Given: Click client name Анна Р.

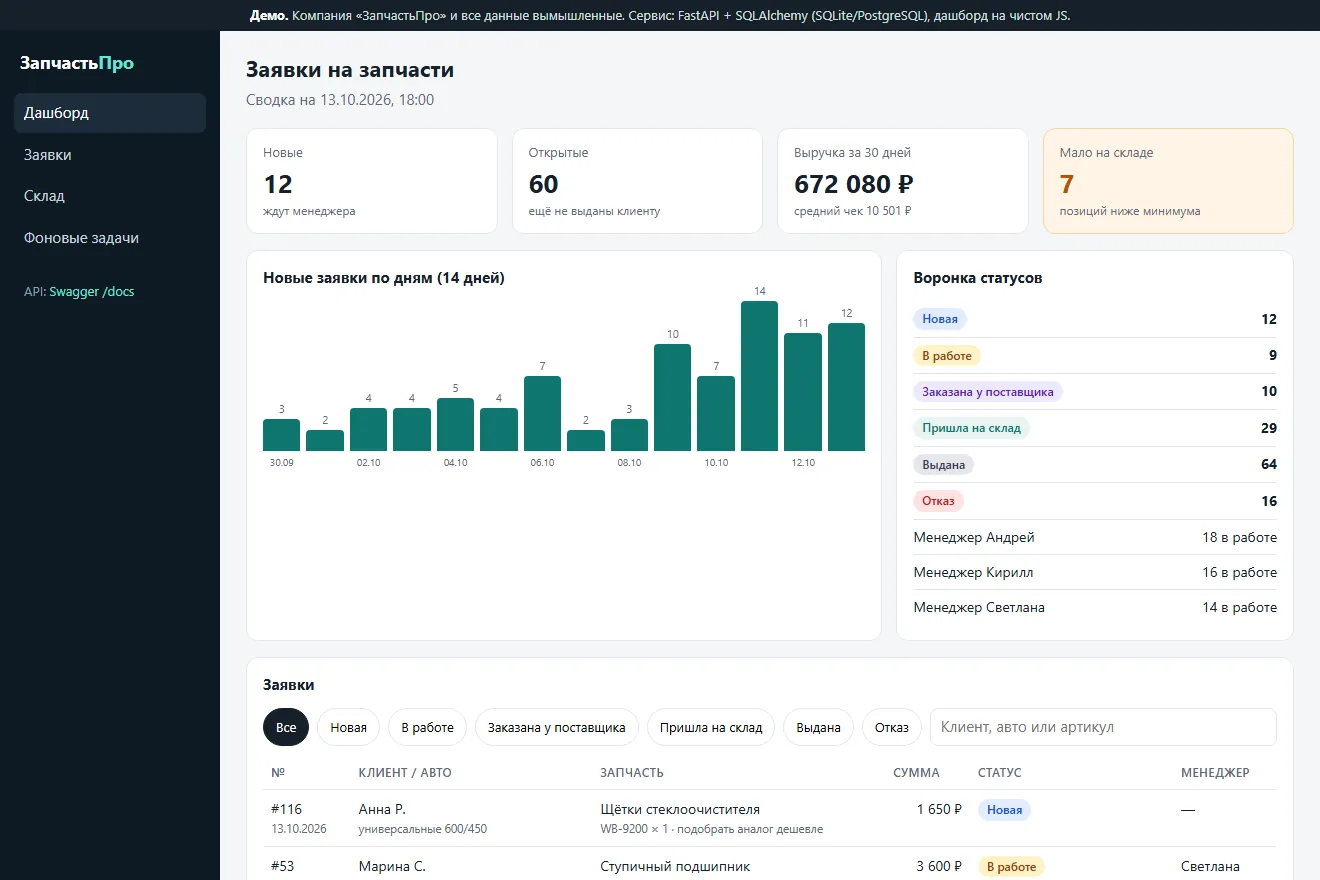Looking at the screenshot, I should tap(382, 809).
